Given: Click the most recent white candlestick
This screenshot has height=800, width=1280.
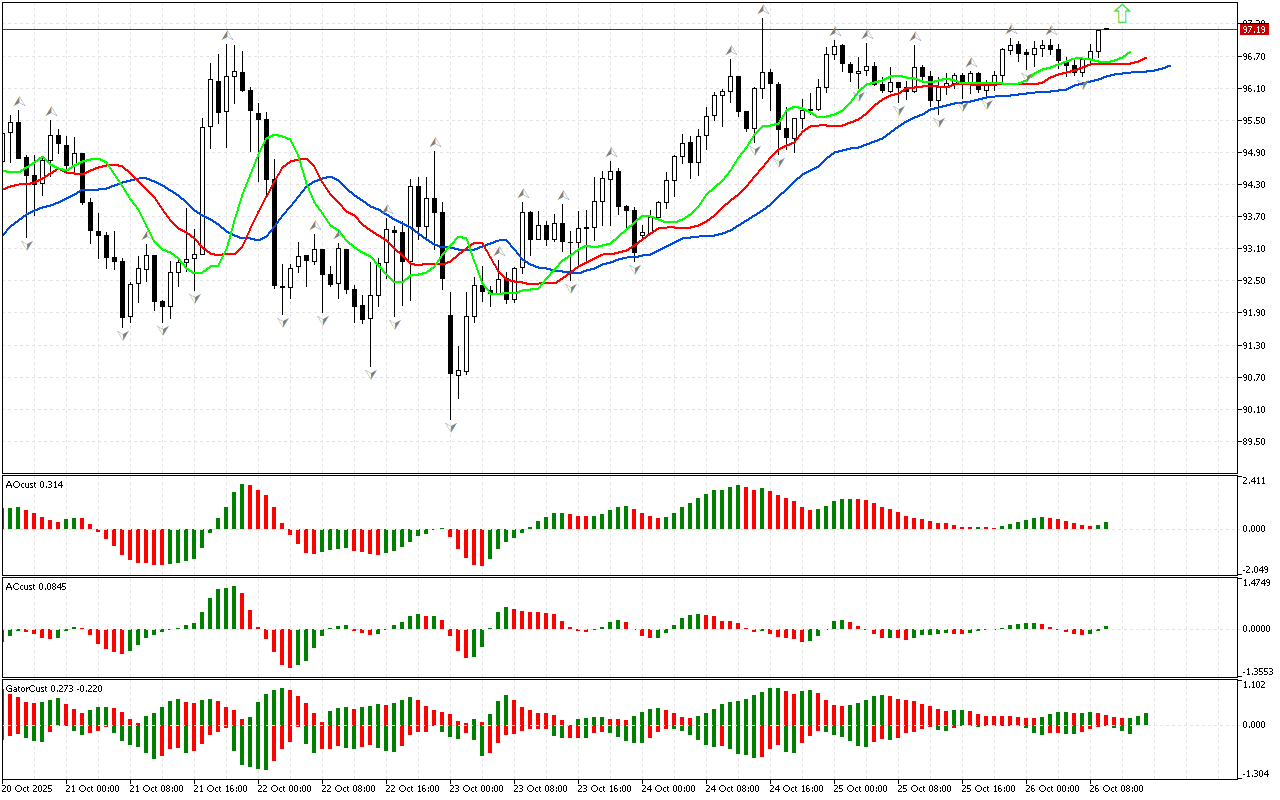Looking at the screenshot, I should click(x=1099, y=40).
